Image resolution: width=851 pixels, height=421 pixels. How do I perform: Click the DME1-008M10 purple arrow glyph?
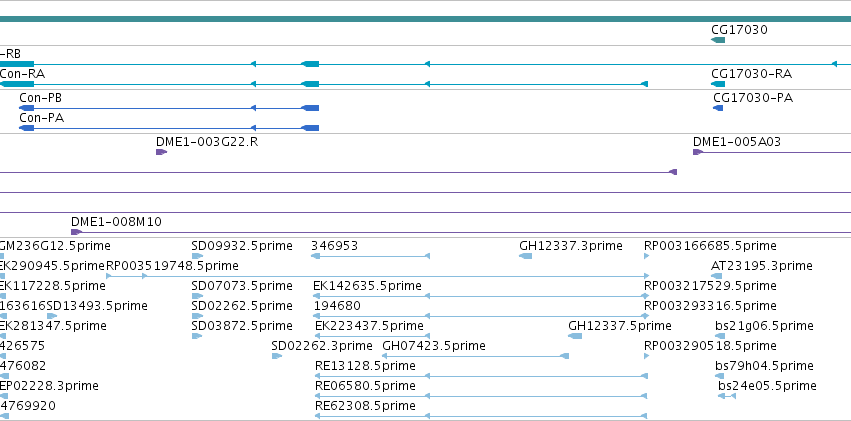tap(77, 232)
